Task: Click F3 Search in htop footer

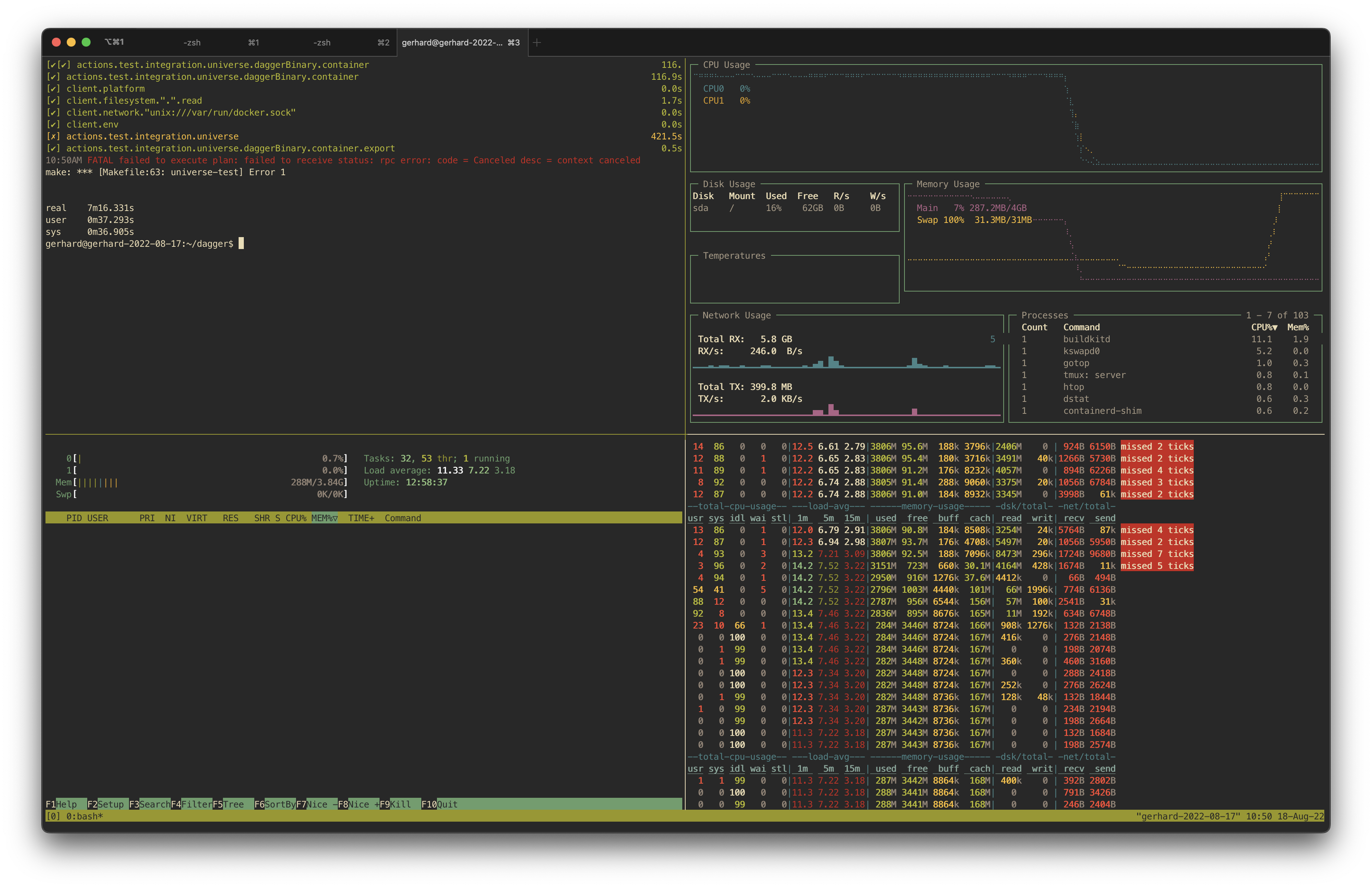Action: coord(150,804)
